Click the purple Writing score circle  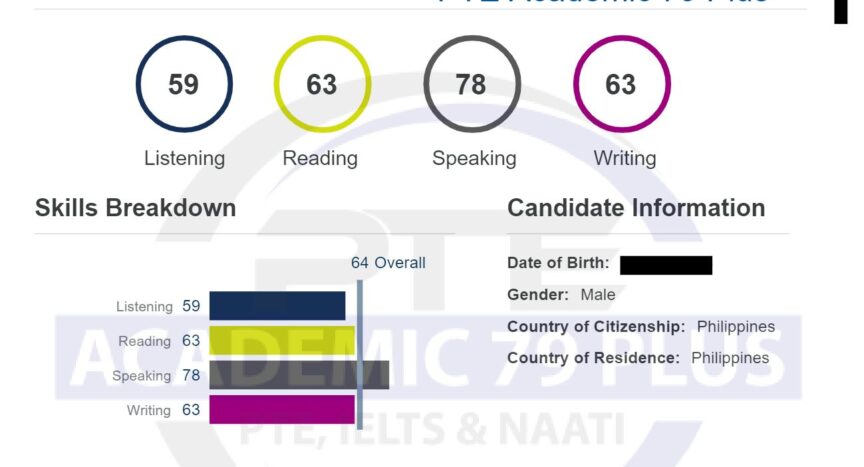tap(622, 84)
